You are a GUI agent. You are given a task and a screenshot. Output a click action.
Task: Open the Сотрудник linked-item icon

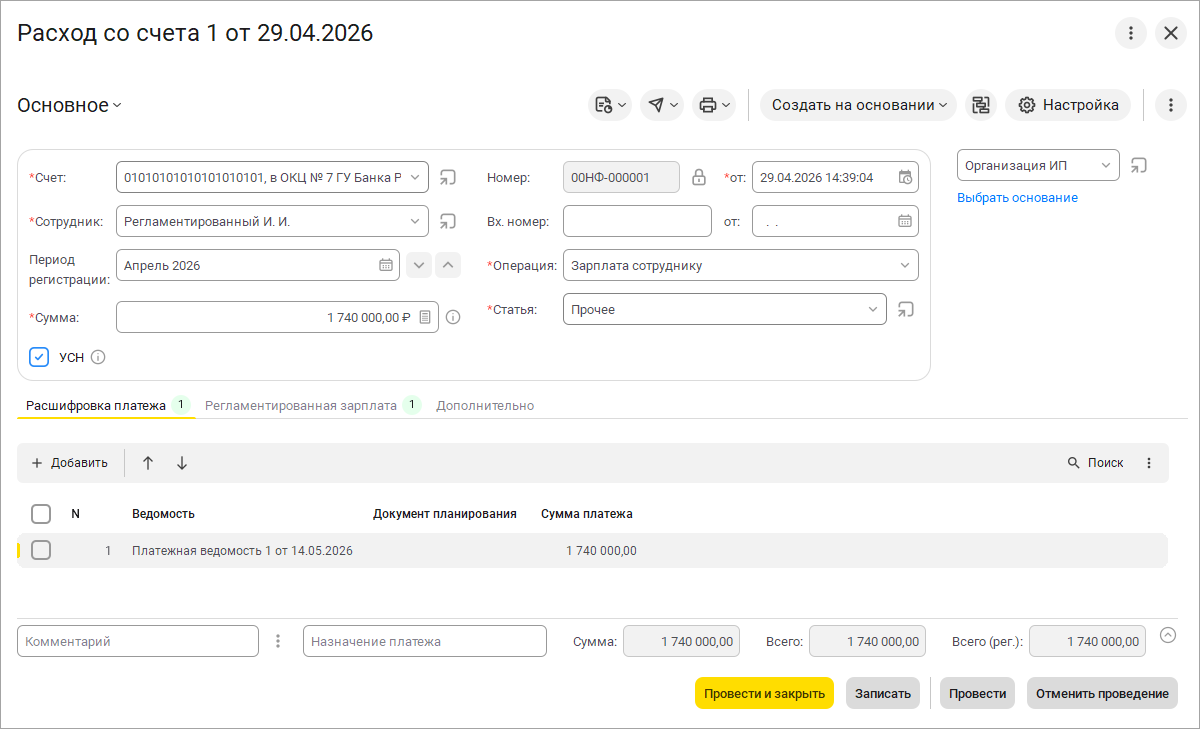448,221
